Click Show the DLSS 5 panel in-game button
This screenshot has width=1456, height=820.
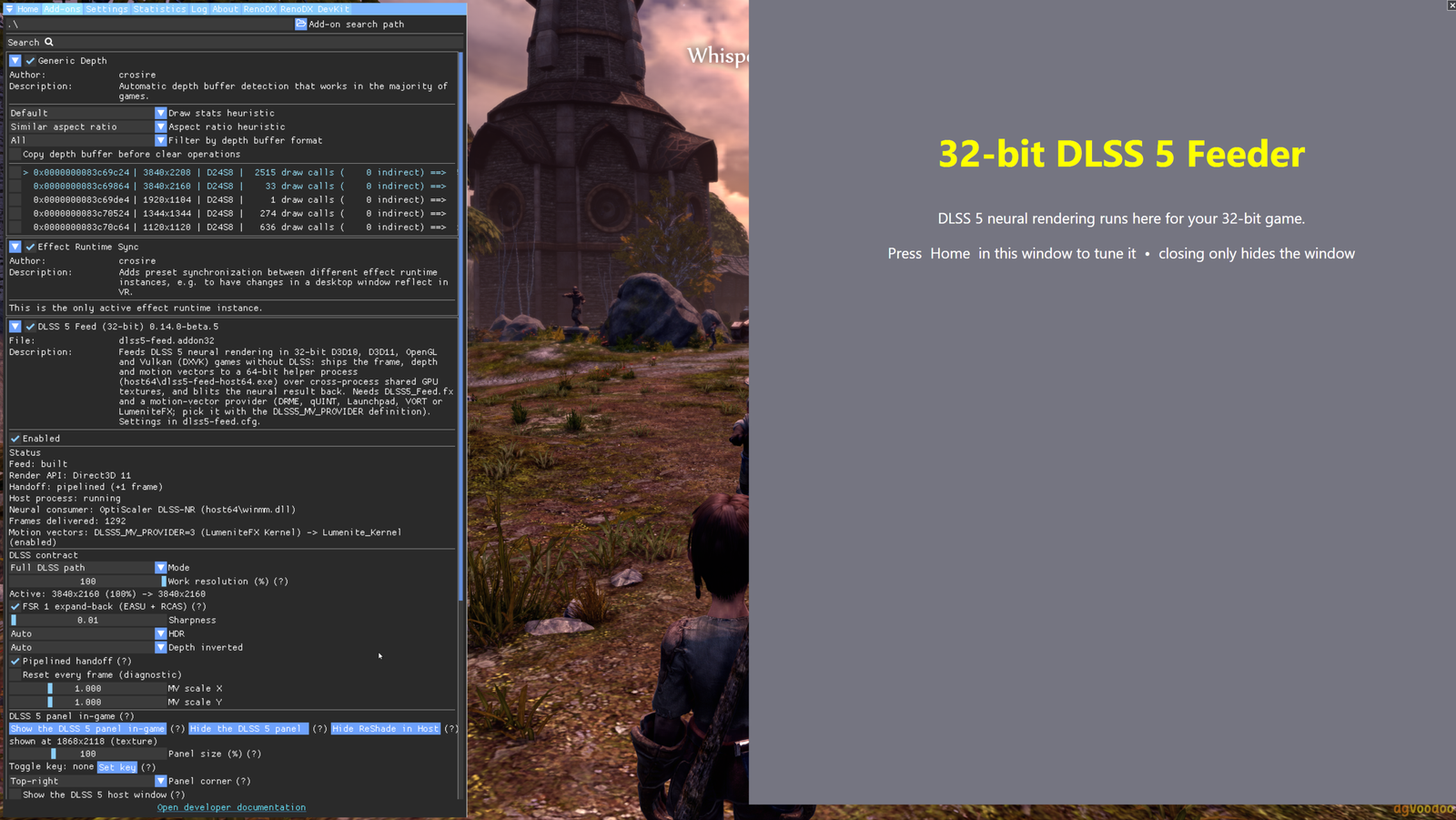(x=87, y=728)
